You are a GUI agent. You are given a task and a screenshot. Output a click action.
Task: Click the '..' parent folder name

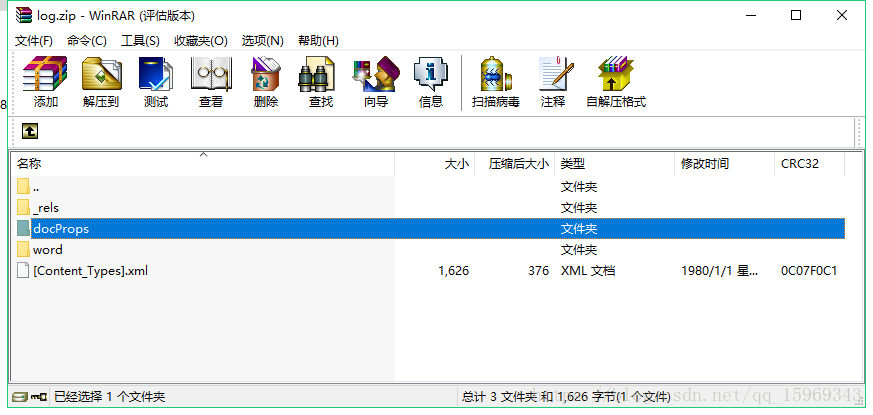pos(36,188)
